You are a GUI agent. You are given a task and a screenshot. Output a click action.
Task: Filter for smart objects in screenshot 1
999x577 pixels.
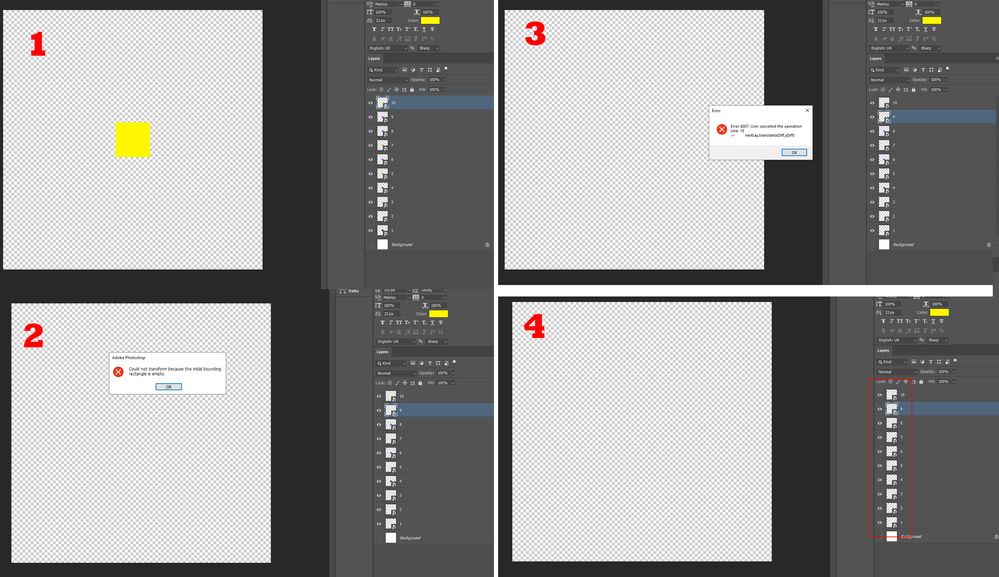[438, 69]
